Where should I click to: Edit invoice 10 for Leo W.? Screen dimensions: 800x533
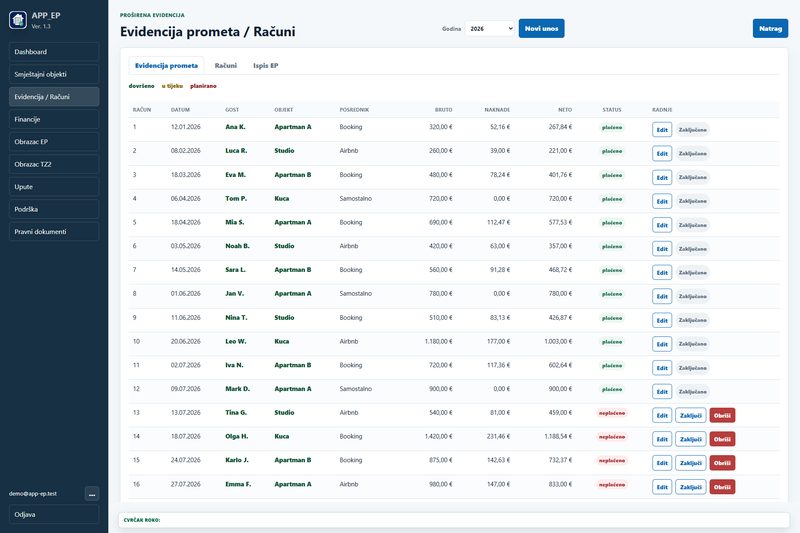coord(662,344)
